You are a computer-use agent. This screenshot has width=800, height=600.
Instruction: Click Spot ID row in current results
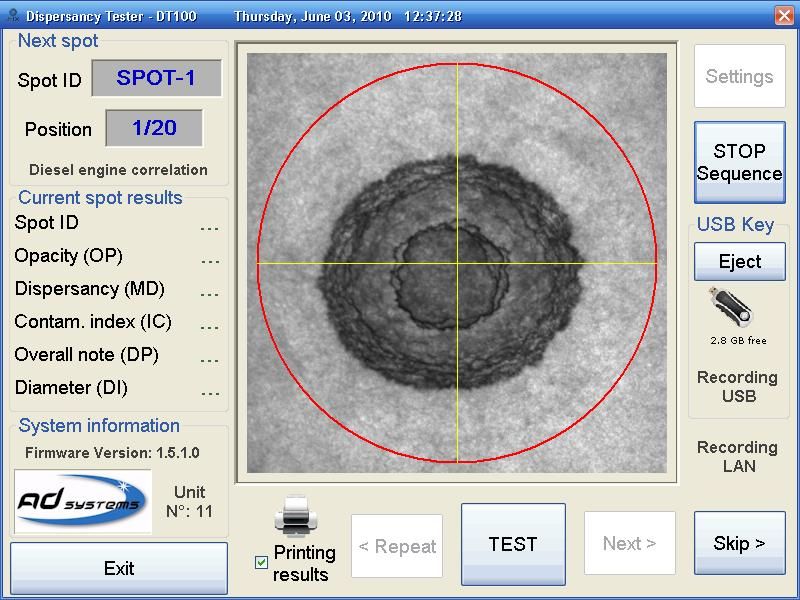(x=117, y=223)
